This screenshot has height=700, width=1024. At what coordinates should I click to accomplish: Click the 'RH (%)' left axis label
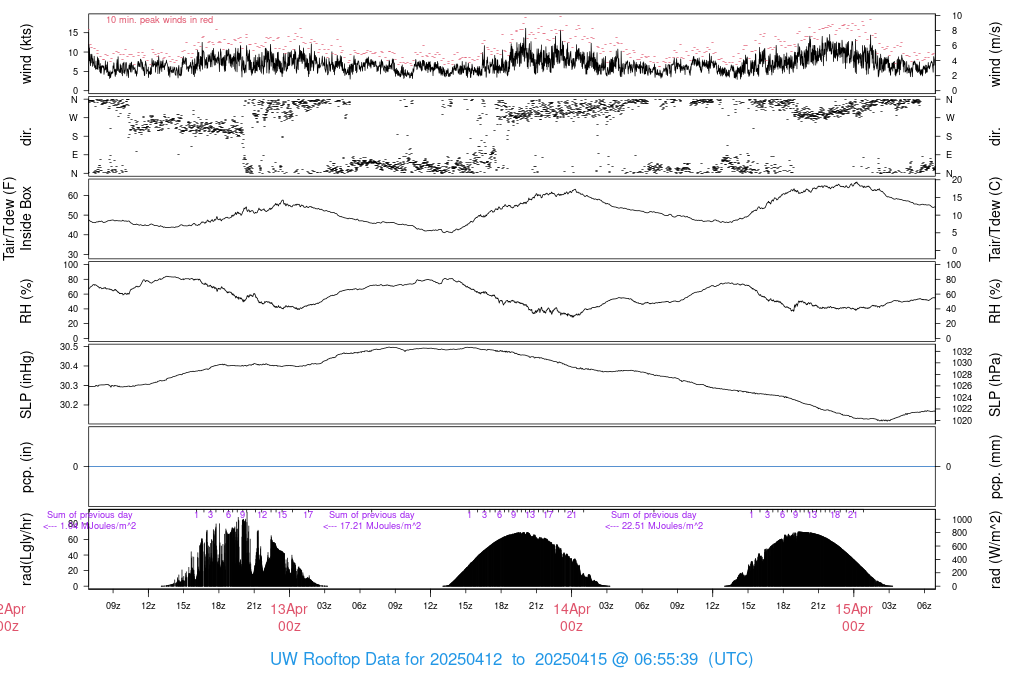coord(26,301)
